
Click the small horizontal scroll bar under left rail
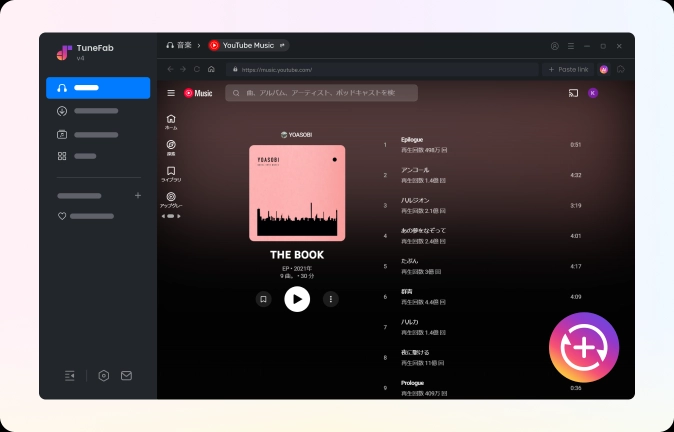click(171, 216)
